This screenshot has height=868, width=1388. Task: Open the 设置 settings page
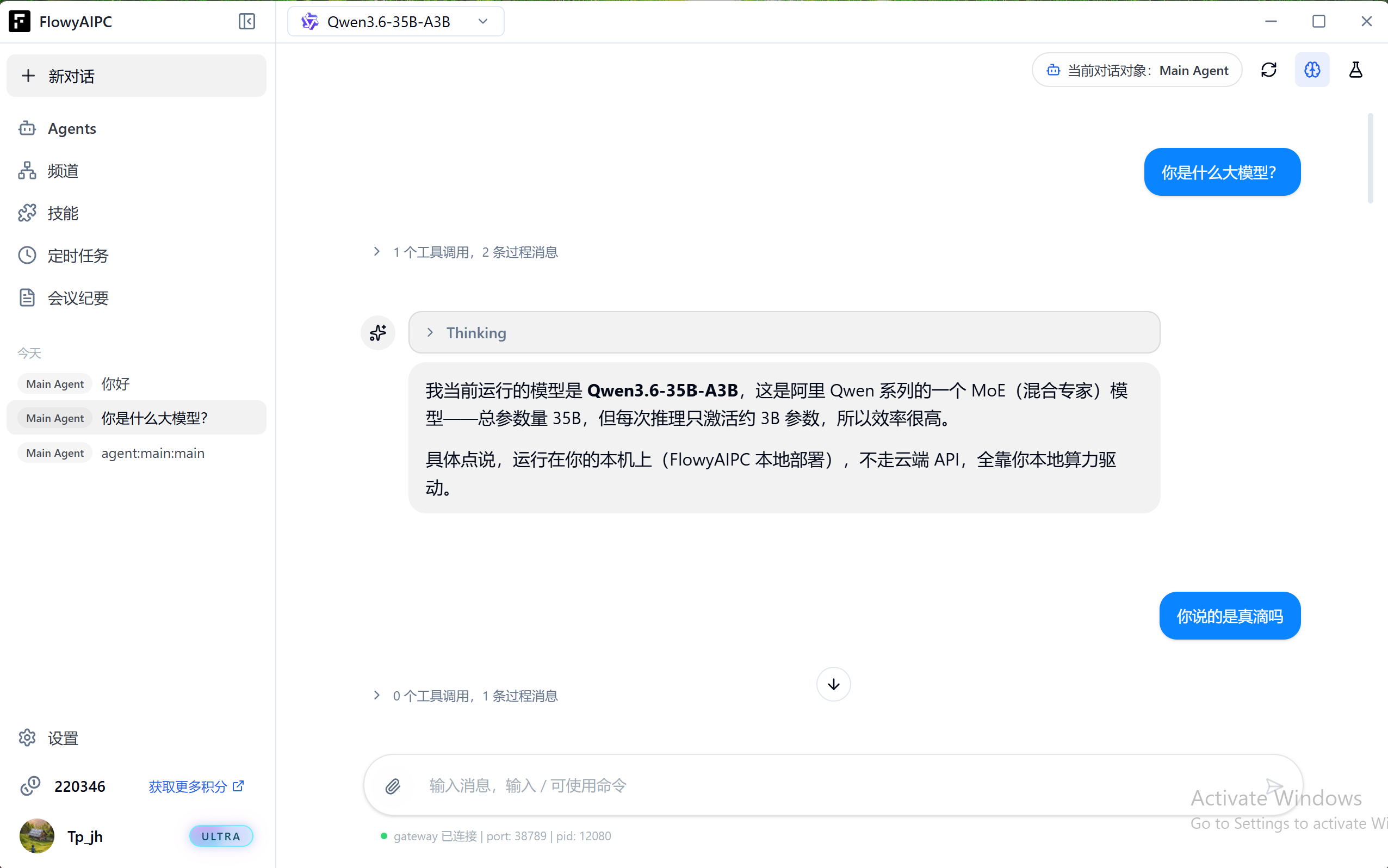[137, 737]
